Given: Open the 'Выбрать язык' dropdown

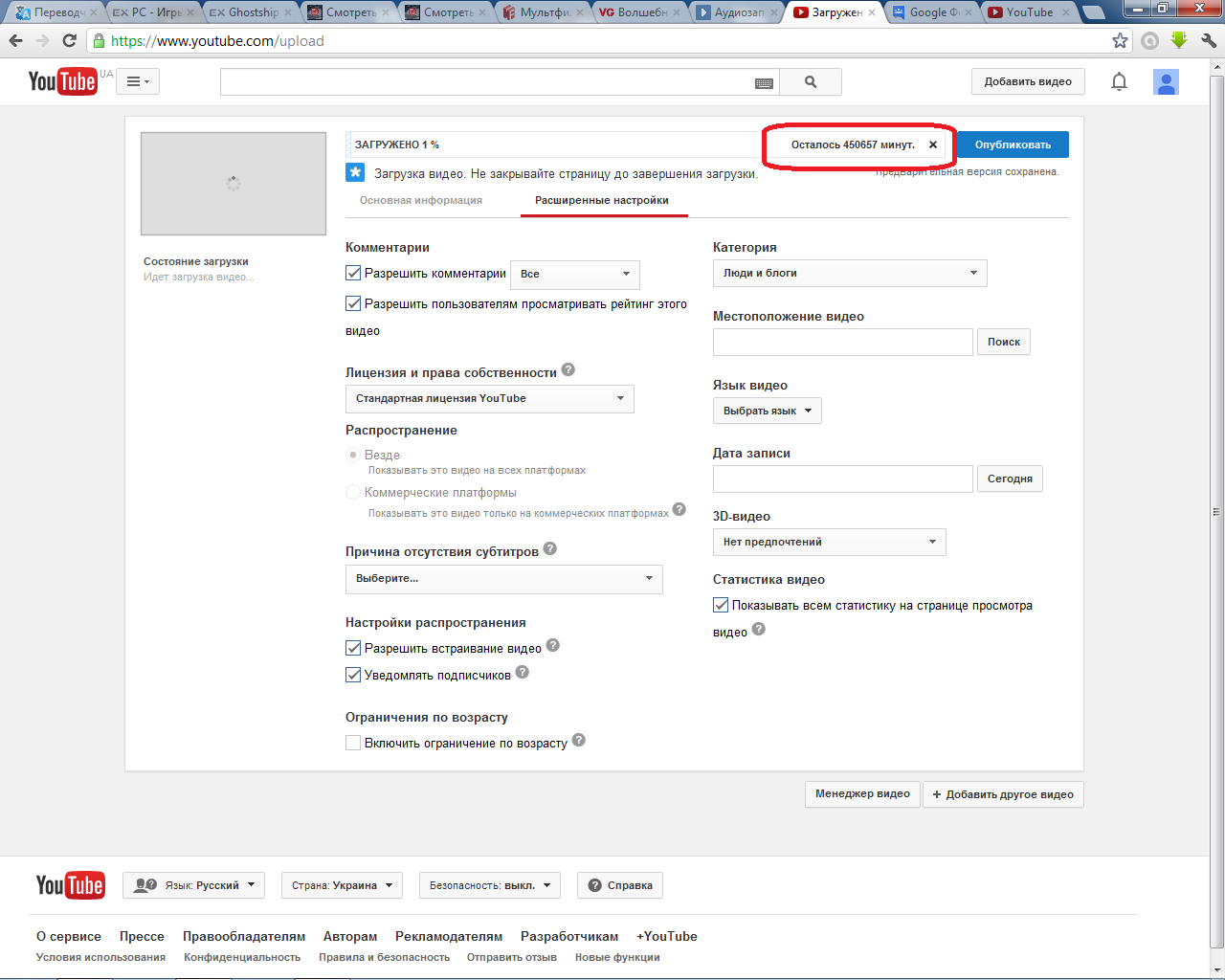Looking at the screenshot, I should 768,411.
